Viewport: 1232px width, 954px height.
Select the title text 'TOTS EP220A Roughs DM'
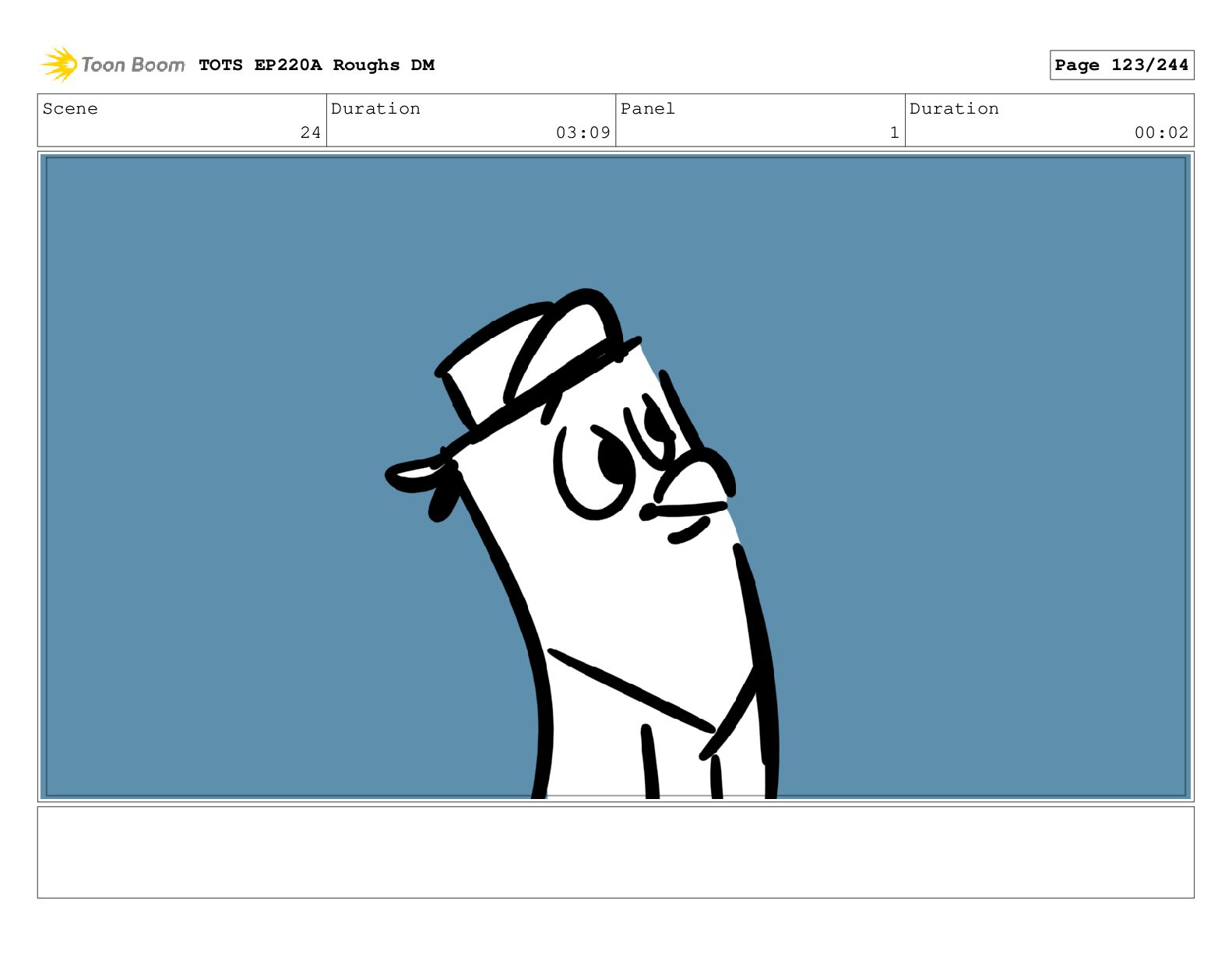pos(316,65)
